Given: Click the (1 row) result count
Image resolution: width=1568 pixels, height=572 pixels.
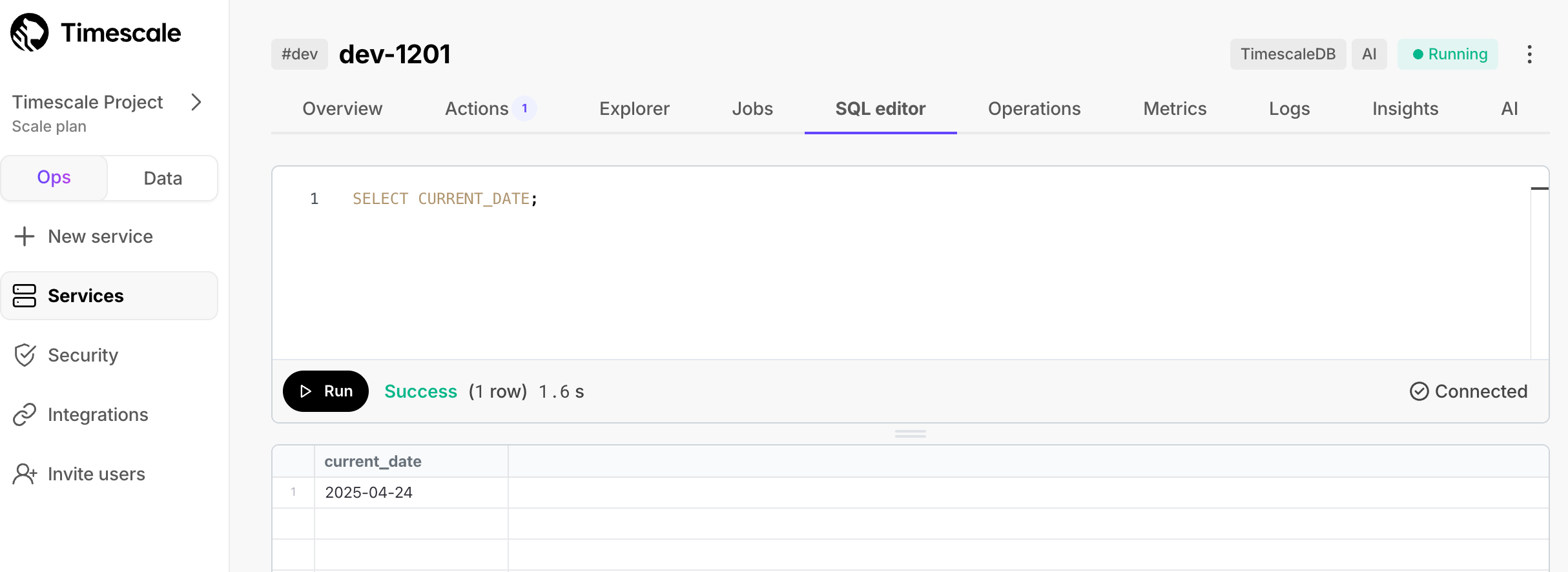Looking at the screenshot, I should (498, 391).
